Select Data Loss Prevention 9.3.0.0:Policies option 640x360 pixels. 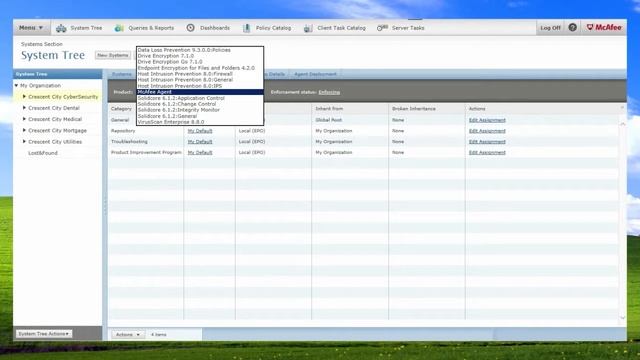point(200,50)
